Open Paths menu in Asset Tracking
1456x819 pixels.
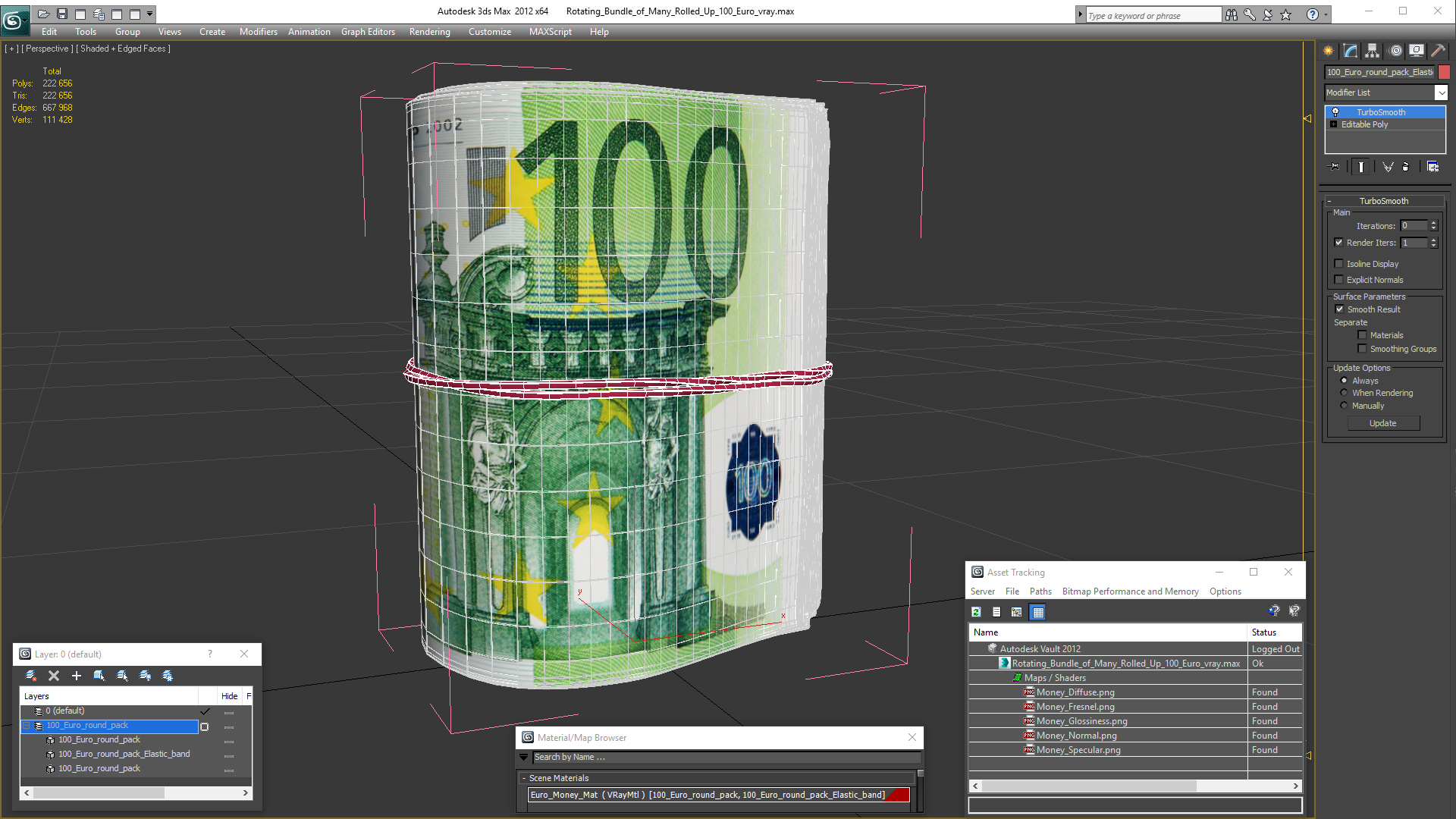point(1040,591)
